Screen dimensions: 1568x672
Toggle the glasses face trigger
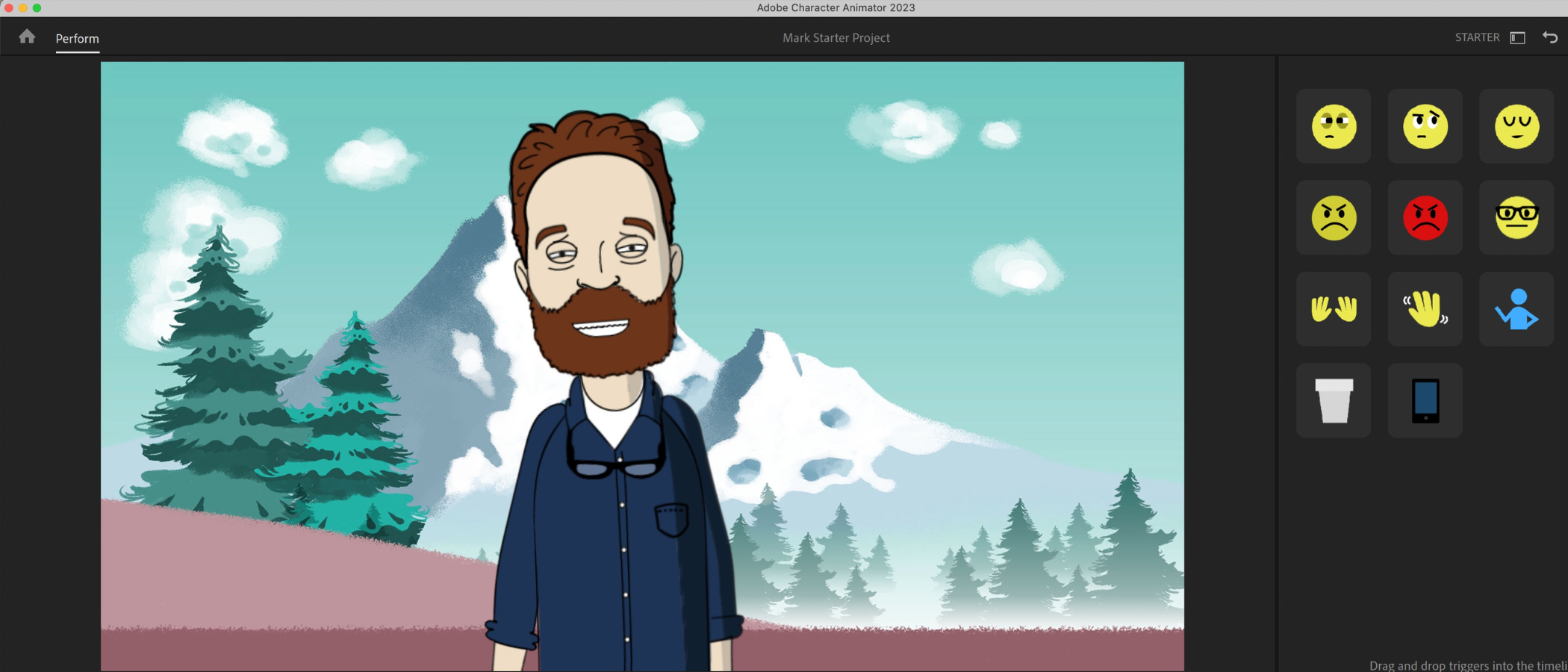tap(1516, 218)
